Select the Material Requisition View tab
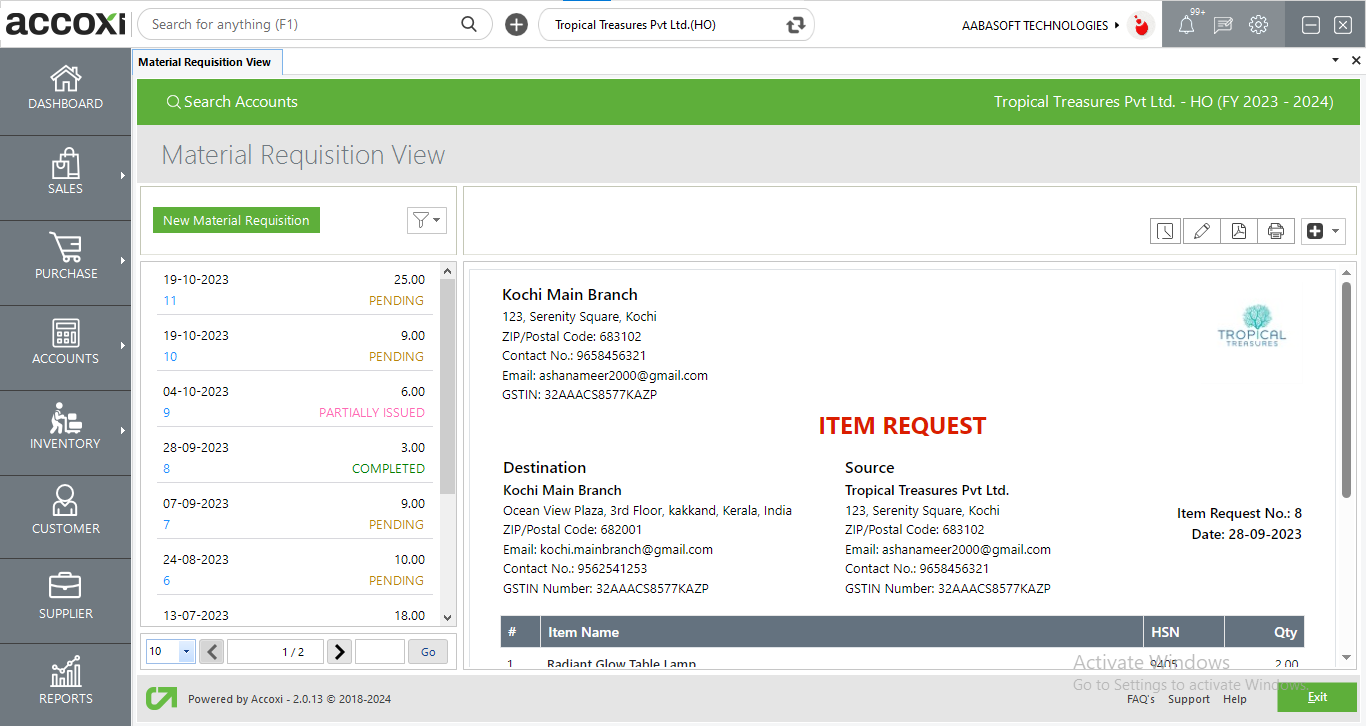This screenshot has height=726, width=1366. coord(207,61)
